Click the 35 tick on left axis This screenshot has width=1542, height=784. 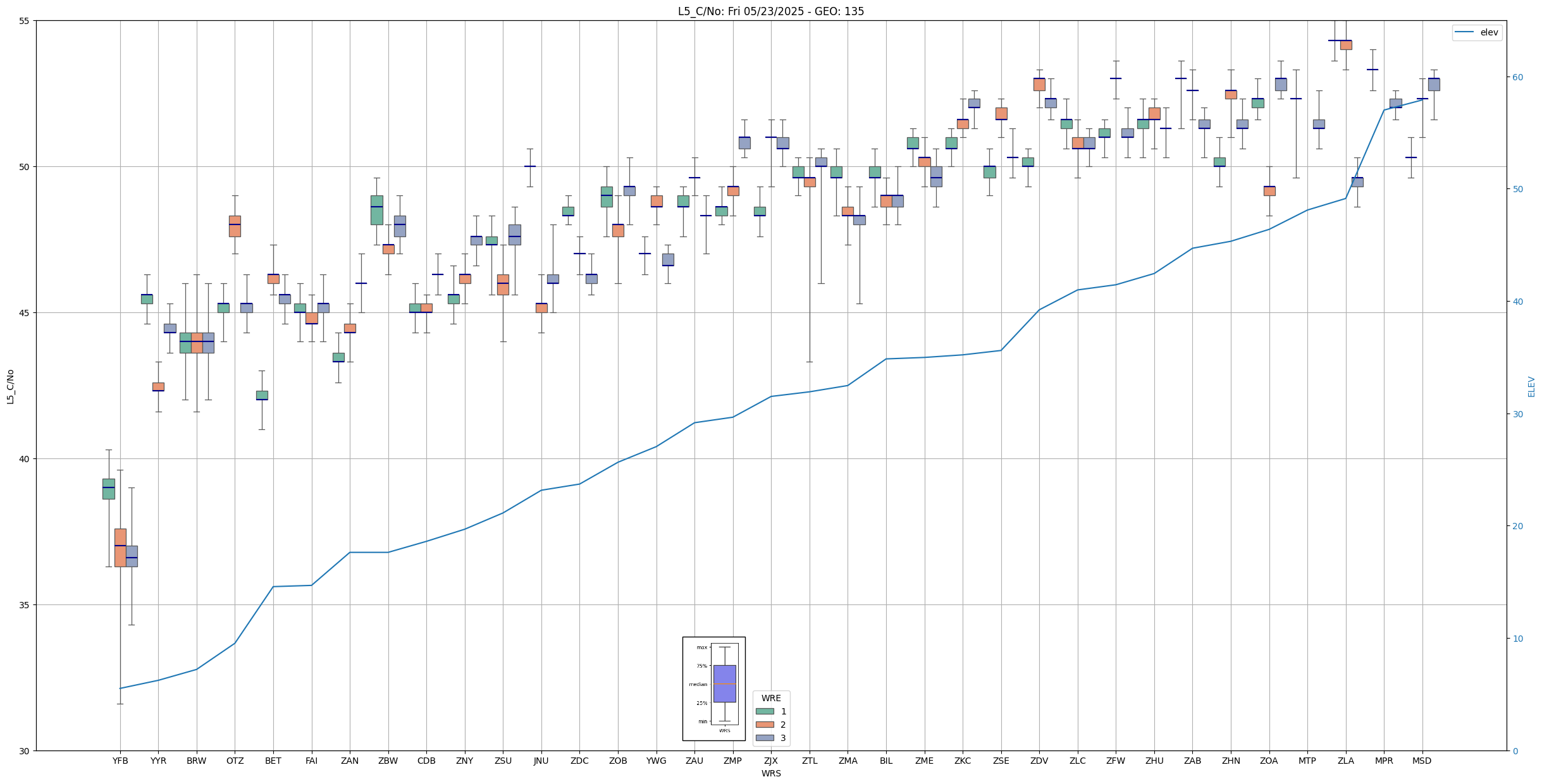tap(25, 605)
